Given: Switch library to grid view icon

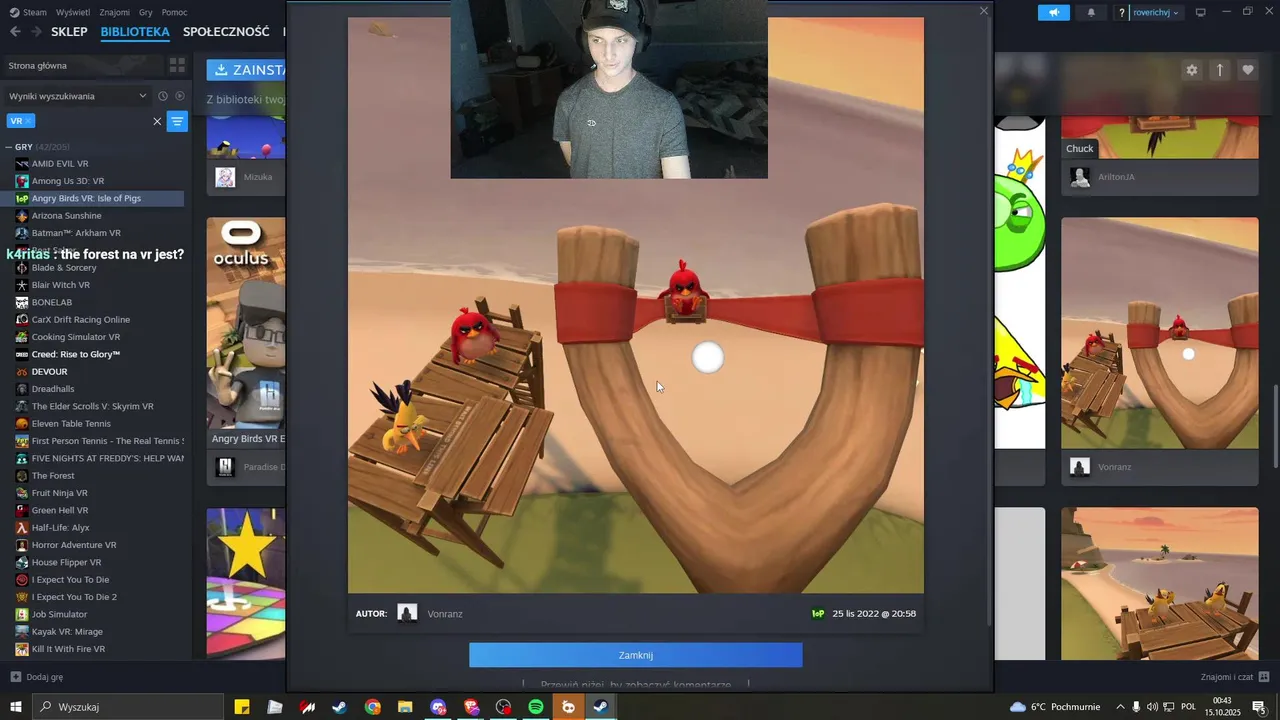Looking at the screenshot, I should click(177, 66).
